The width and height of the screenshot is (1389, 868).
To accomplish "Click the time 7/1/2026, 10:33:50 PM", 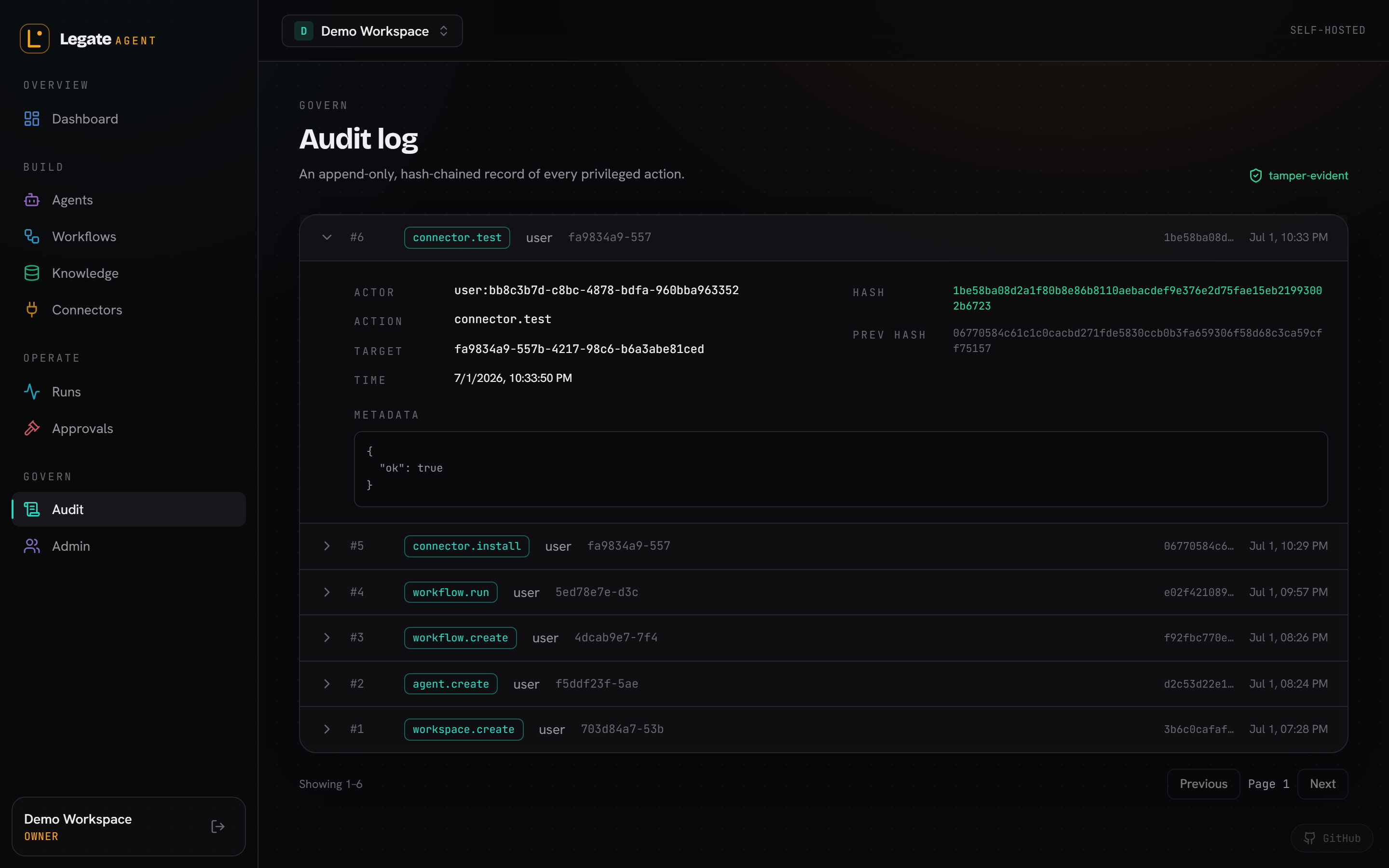I will tap(513, 379).
